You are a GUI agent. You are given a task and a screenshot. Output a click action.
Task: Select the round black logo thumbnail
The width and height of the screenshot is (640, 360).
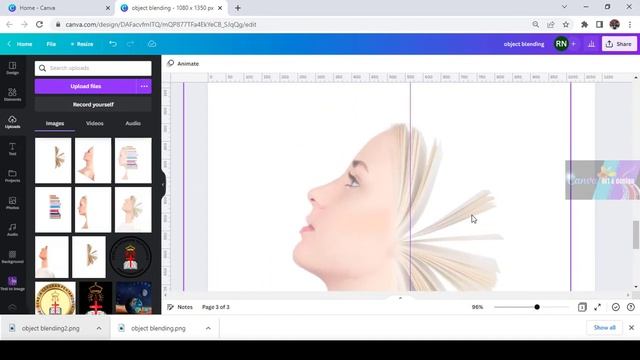point(131,257)
